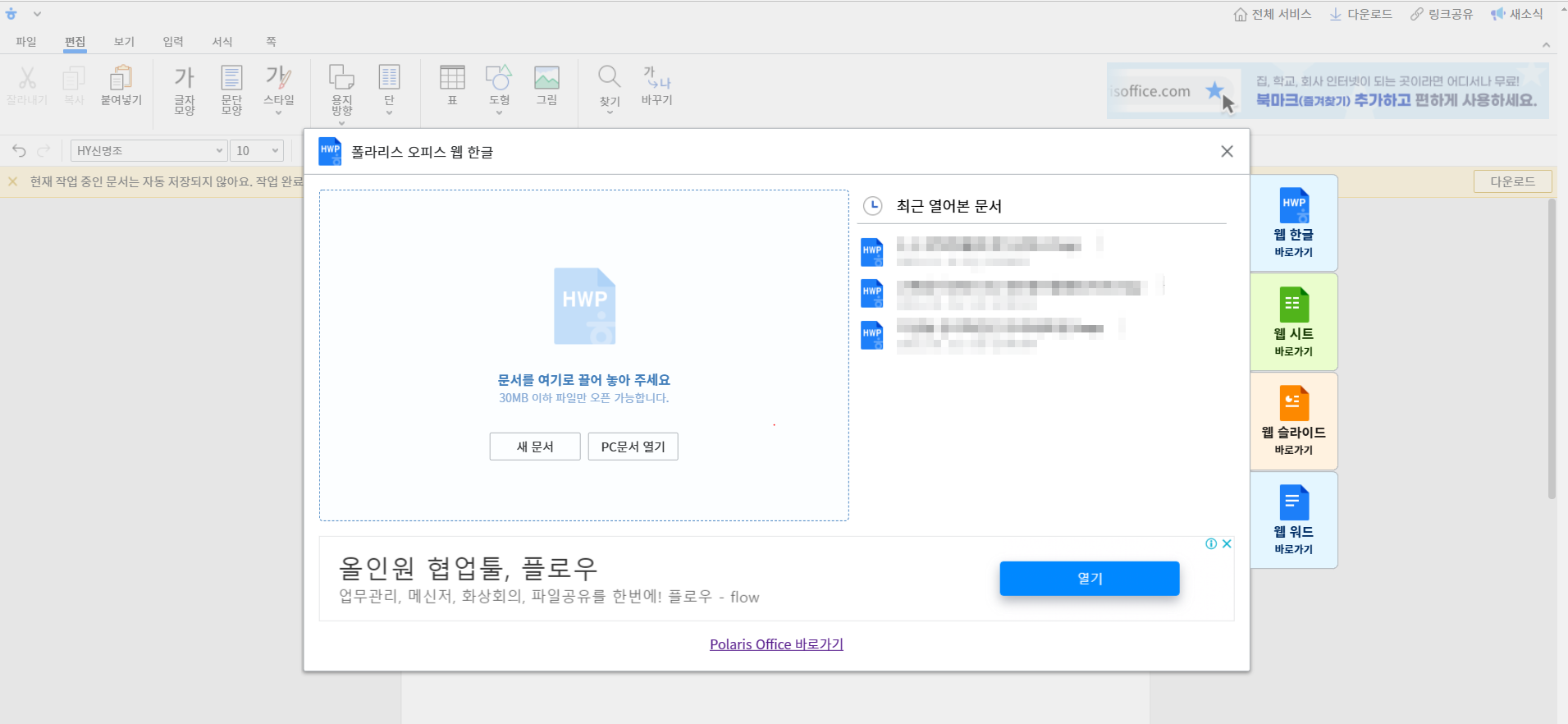Screen dimensions: 1568x724
Task: Click the document drop zone HWP icon
Action: pyautogui.click(x=585, y=306)
